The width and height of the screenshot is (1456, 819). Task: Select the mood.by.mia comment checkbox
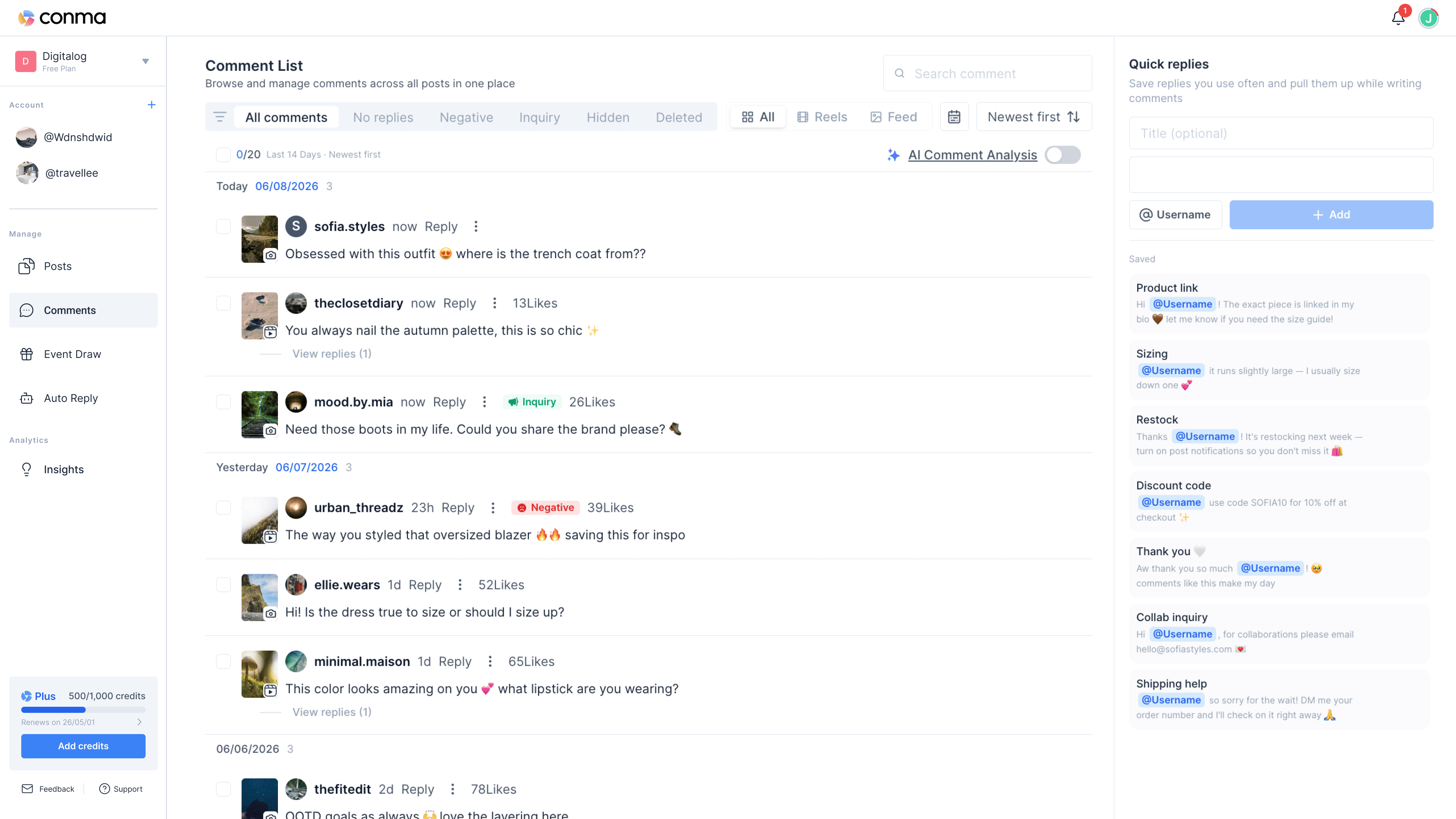[x=223, y=402]
